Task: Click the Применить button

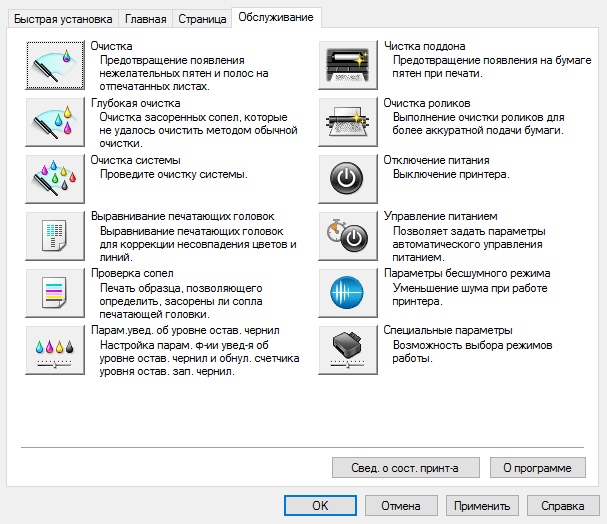Action: [x=482, y=505]
